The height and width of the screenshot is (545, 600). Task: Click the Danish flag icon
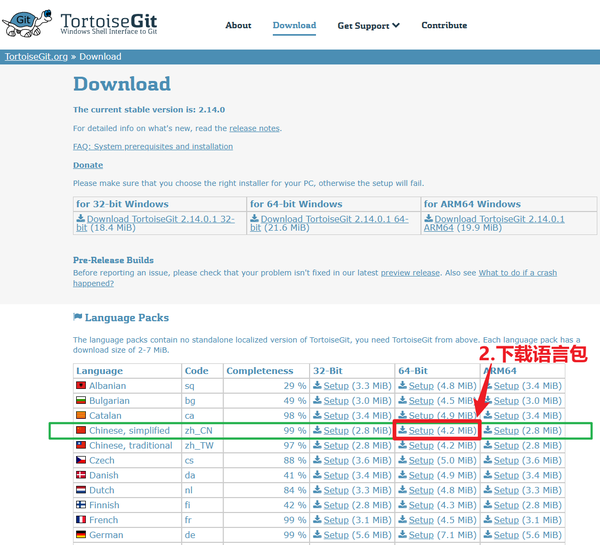(81, 475)
